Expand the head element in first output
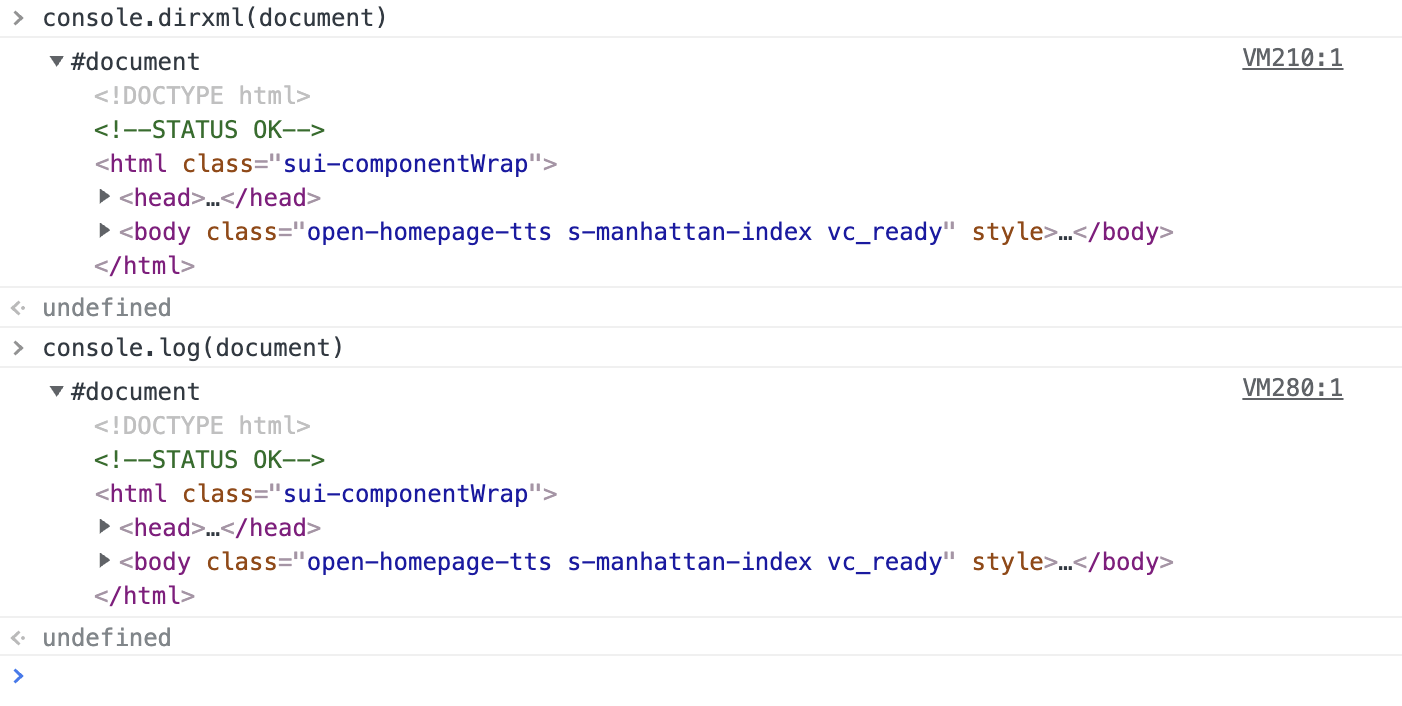Screen dimensions: 1402x706 pyautogui.click(x=105, y=197)
